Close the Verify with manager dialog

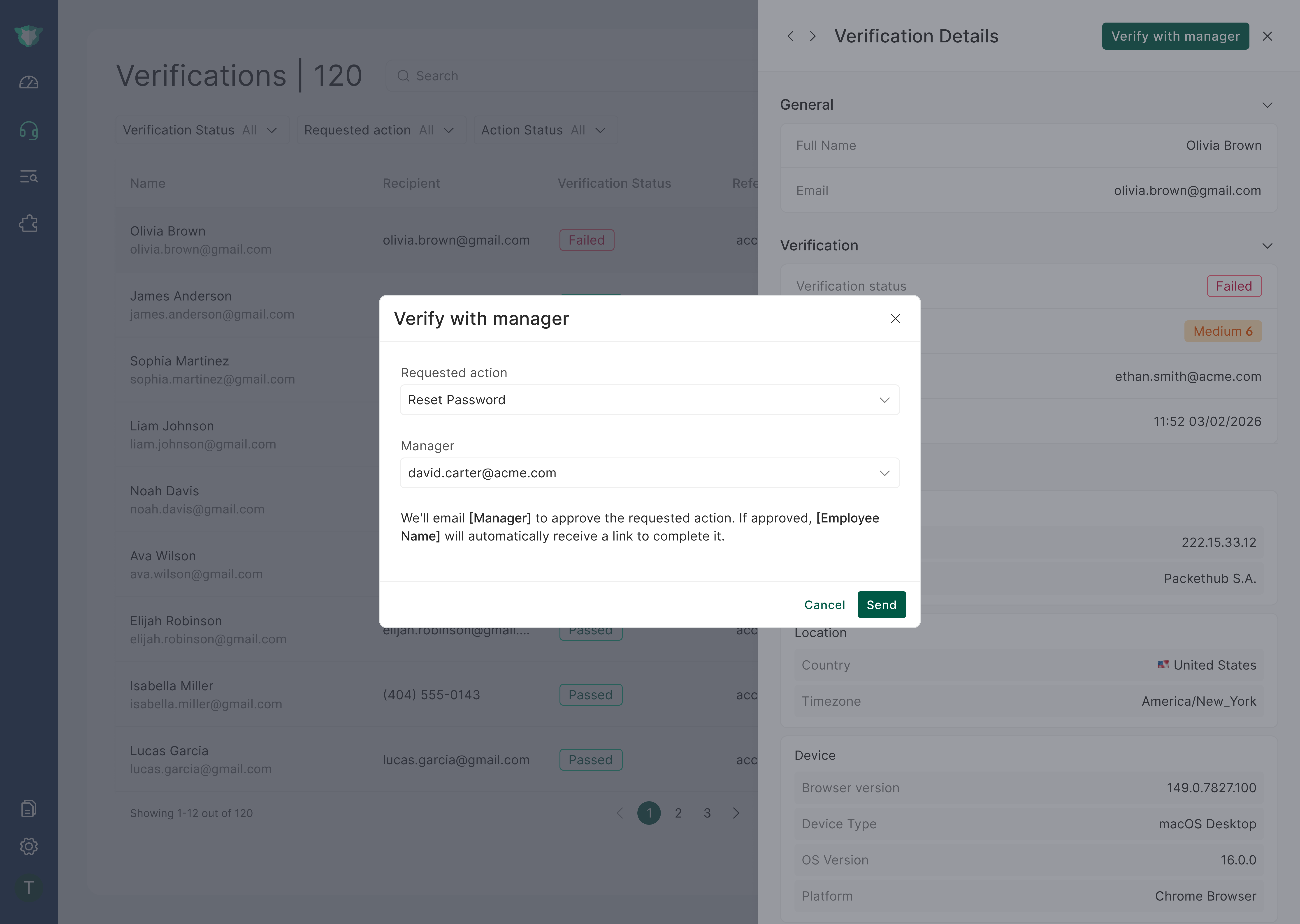click(x=895, y=319)
